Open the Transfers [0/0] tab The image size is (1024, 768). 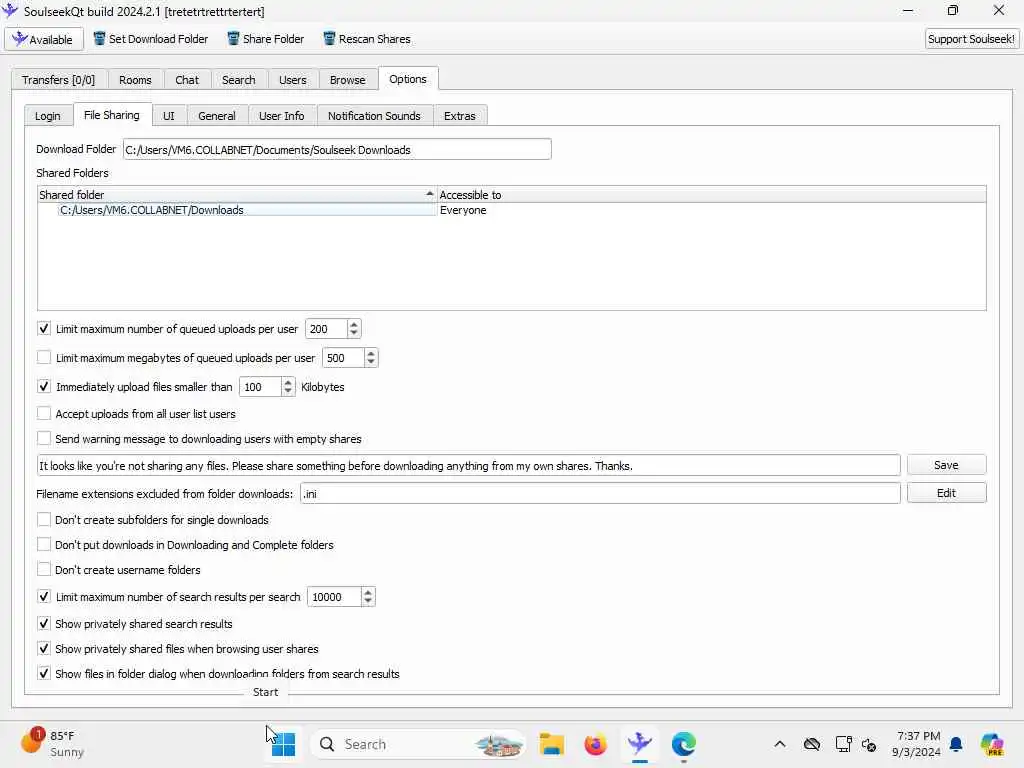(59, 80)
